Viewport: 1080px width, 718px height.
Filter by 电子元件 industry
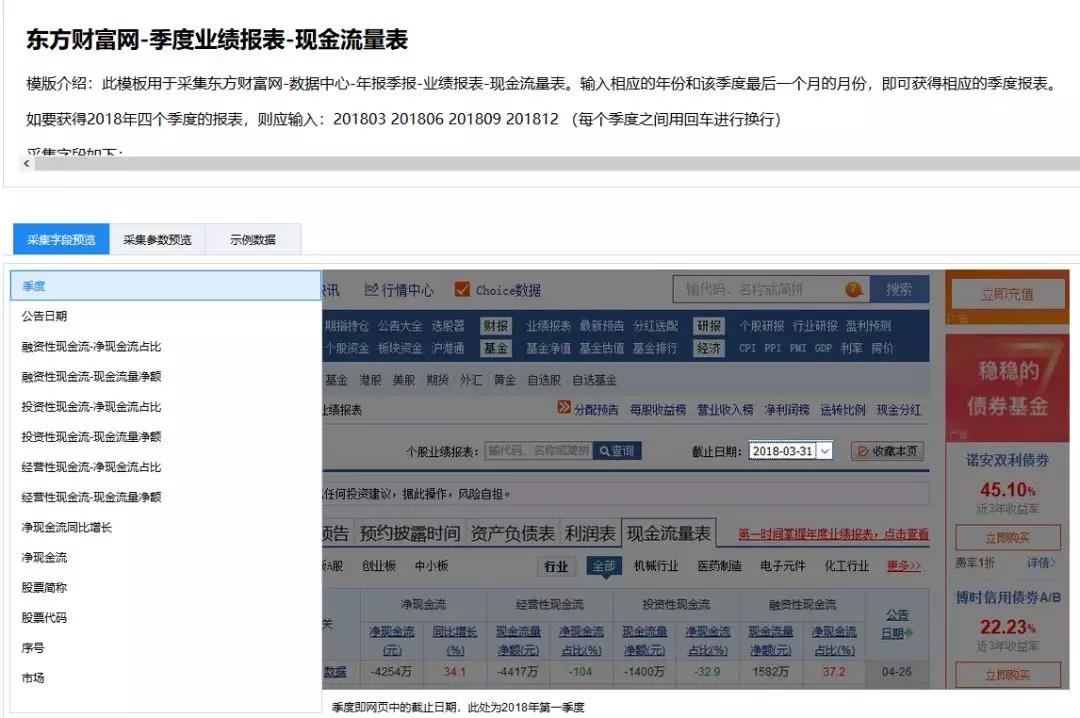[782, 566]
